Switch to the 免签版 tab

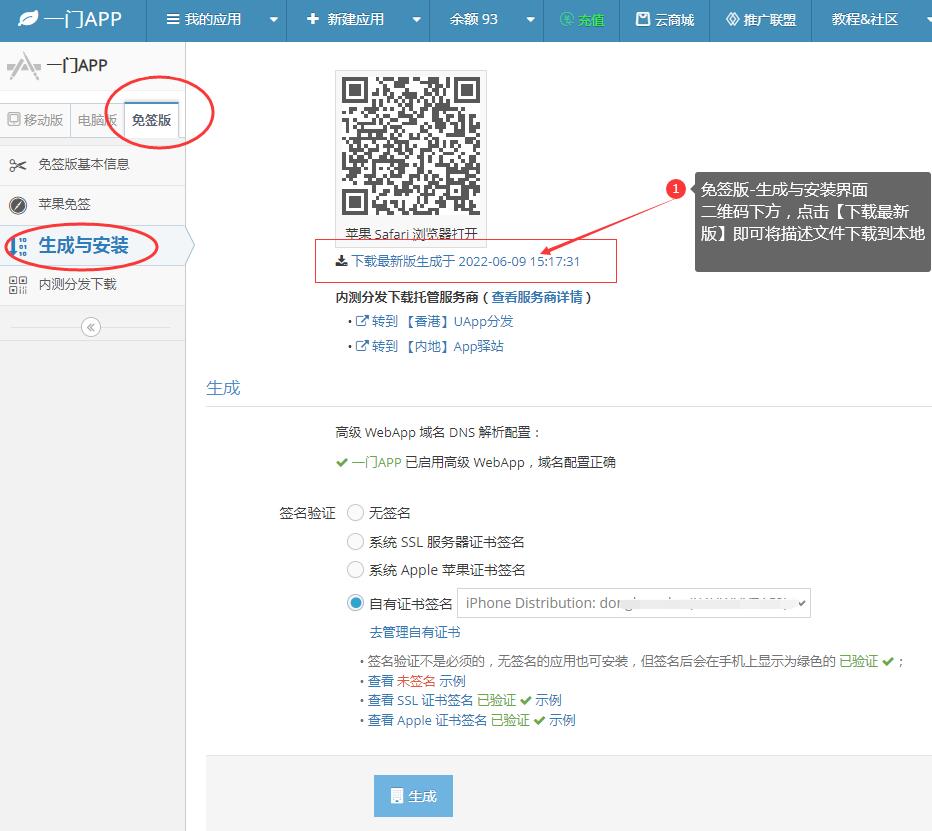tap(152, 120)
